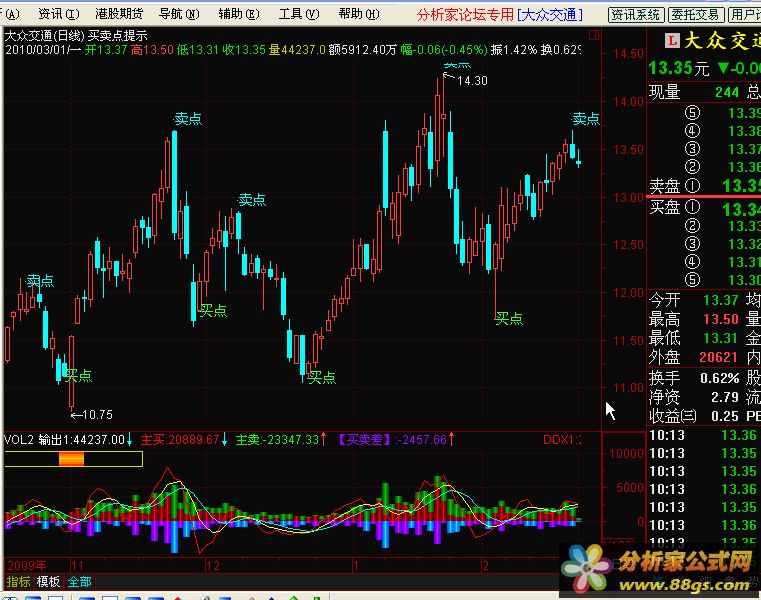Image resolution: width=761 pixels, height=600 pixels.
Task: Click the 收13.35 value in header
Action: point(244,50)
